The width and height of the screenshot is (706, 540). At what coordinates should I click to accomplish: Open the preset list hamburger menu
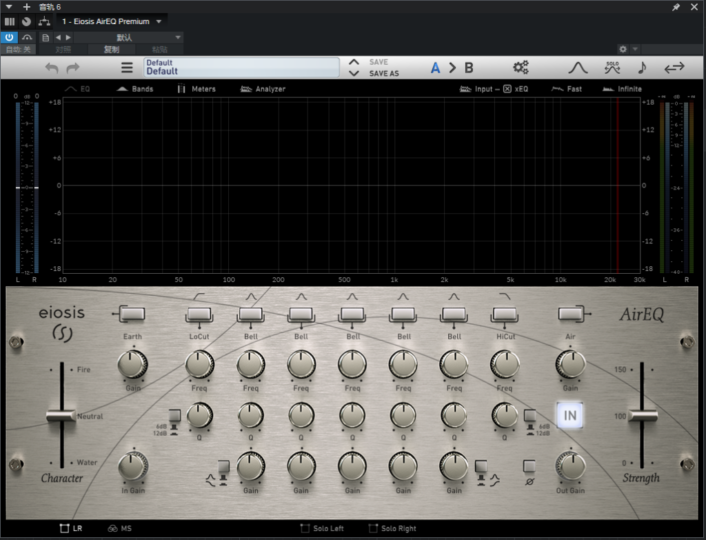pos(127,68)
